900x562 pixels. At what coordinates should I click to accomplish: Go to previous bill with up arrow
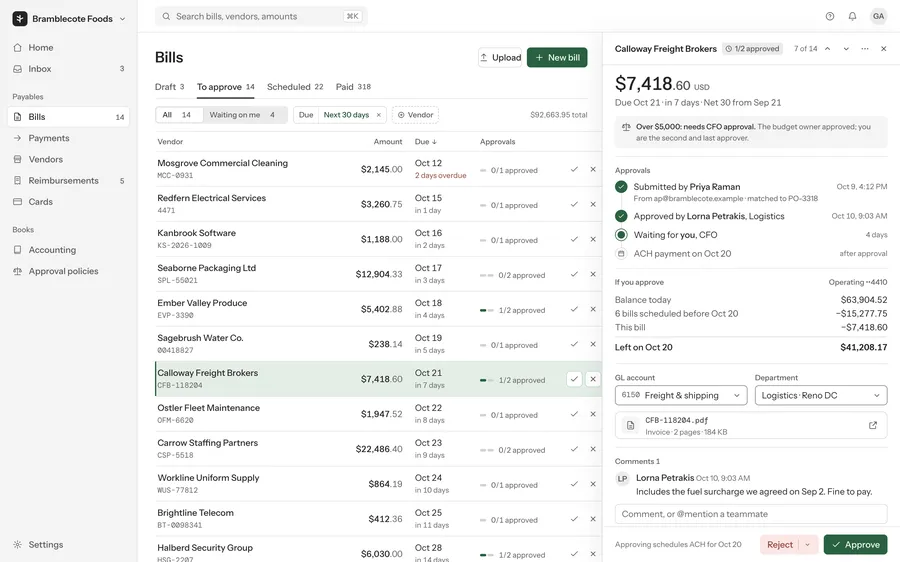tap(828, 49)
